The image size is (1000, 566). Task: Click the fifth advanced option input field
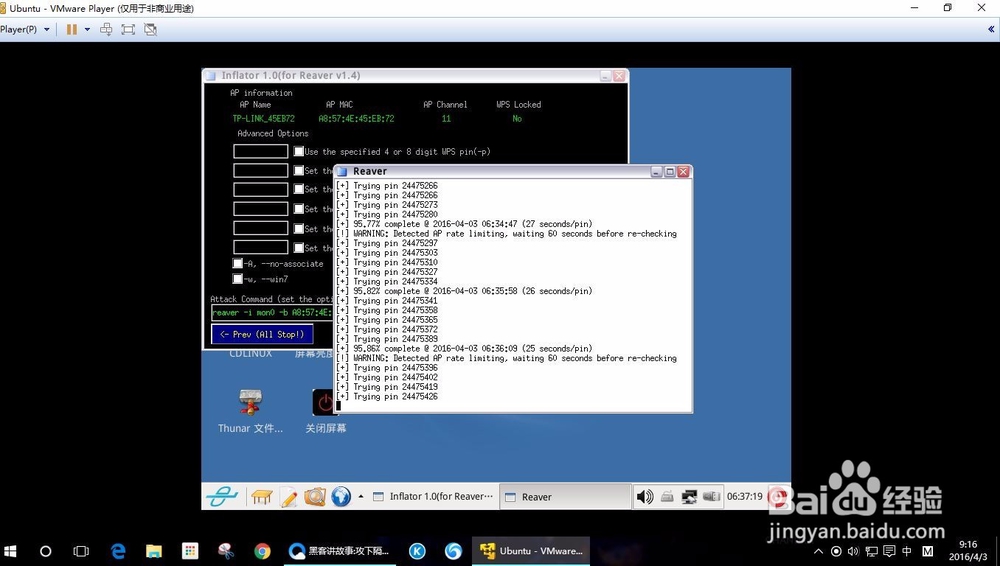pyautogui.click(x=261, y=228)
